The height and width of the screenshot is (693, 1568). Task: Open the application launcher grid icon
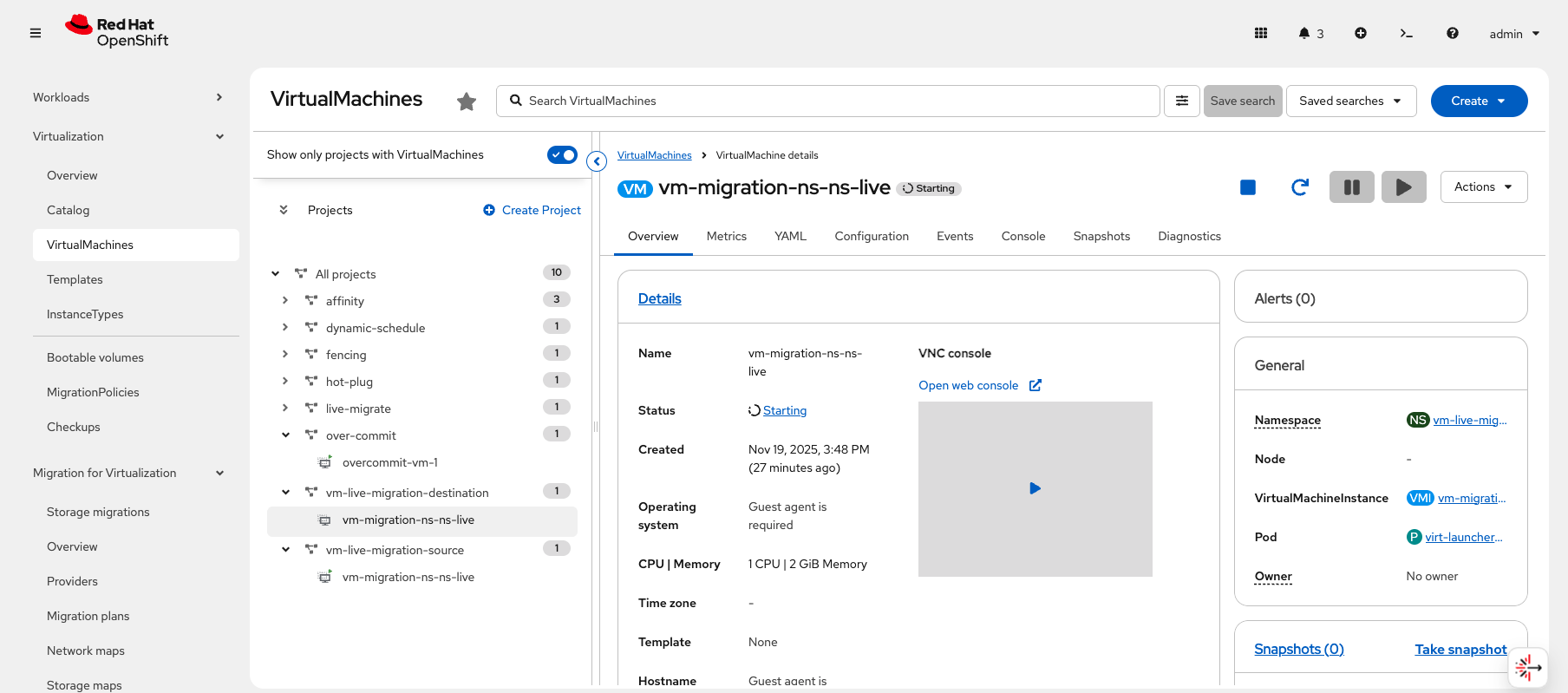pyautogui.click(x=1261, y=34)
